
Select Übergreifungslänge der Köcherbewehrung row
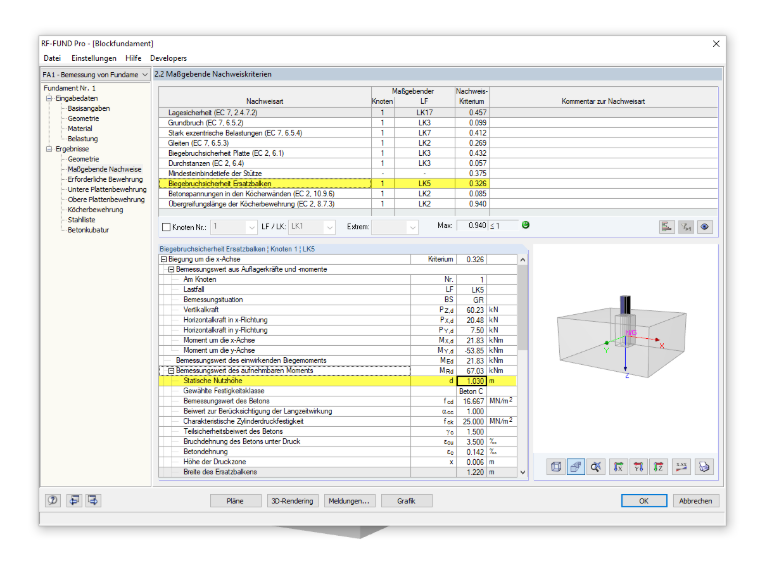tap(438, 204)
